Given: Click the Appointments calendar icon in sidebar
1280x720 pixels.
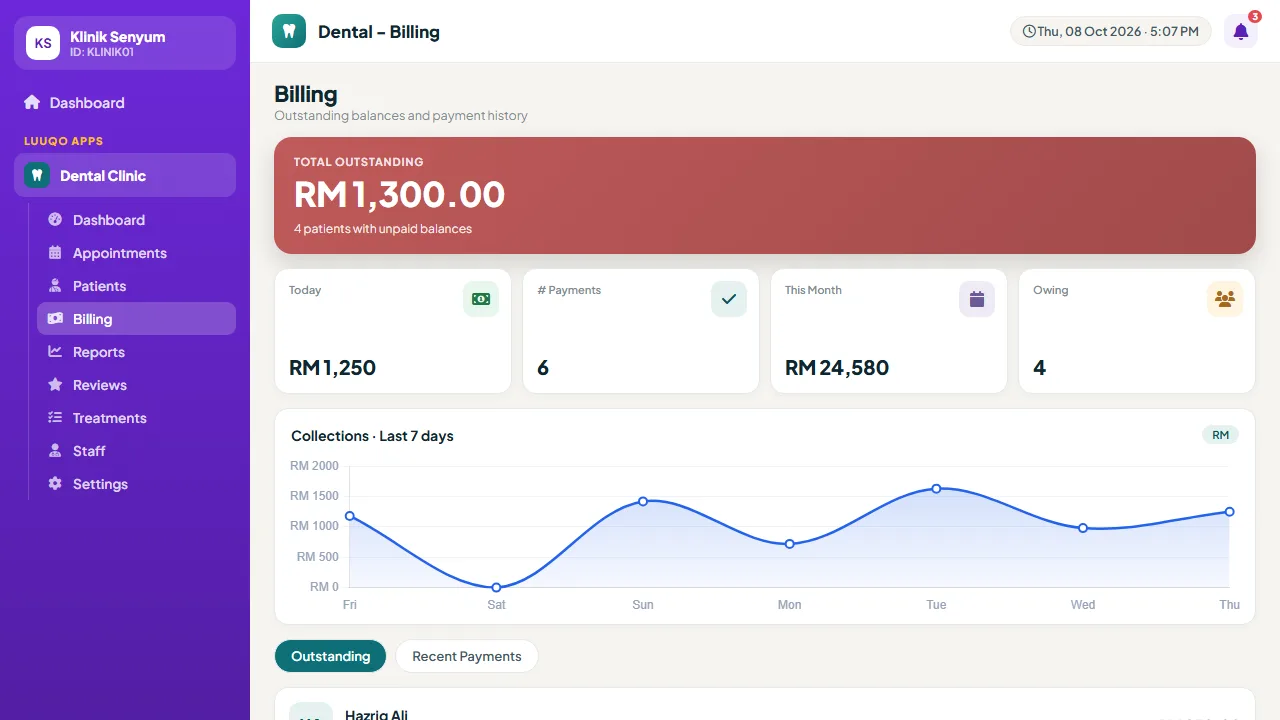Looking at the screenshot, I should [55, 253].
